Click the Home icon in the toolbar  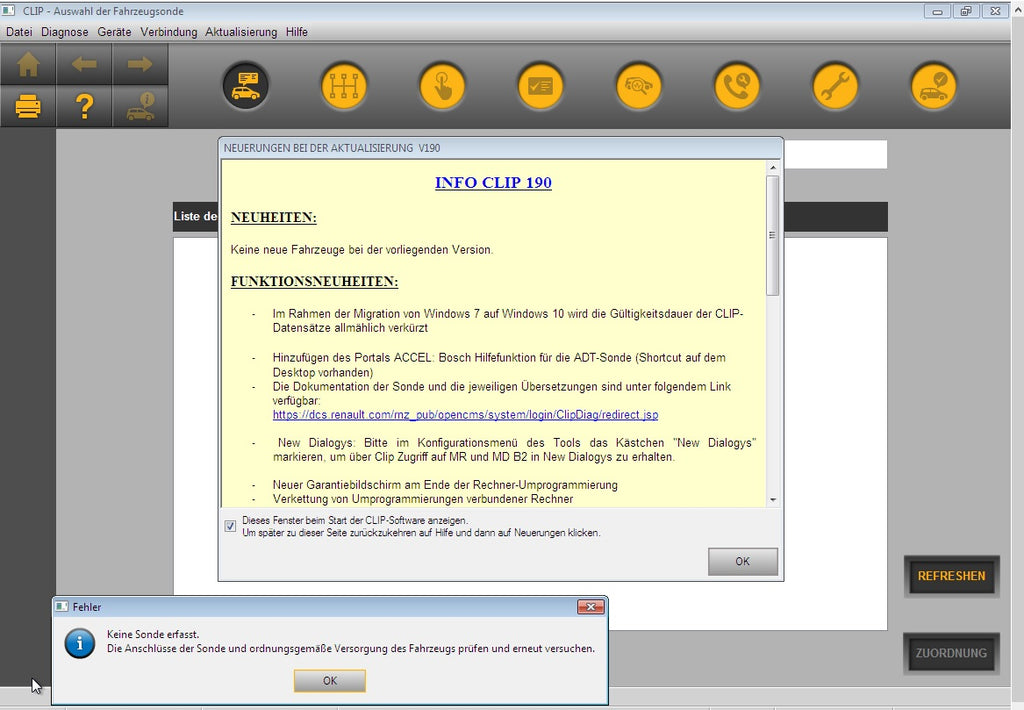coord(28,65)
